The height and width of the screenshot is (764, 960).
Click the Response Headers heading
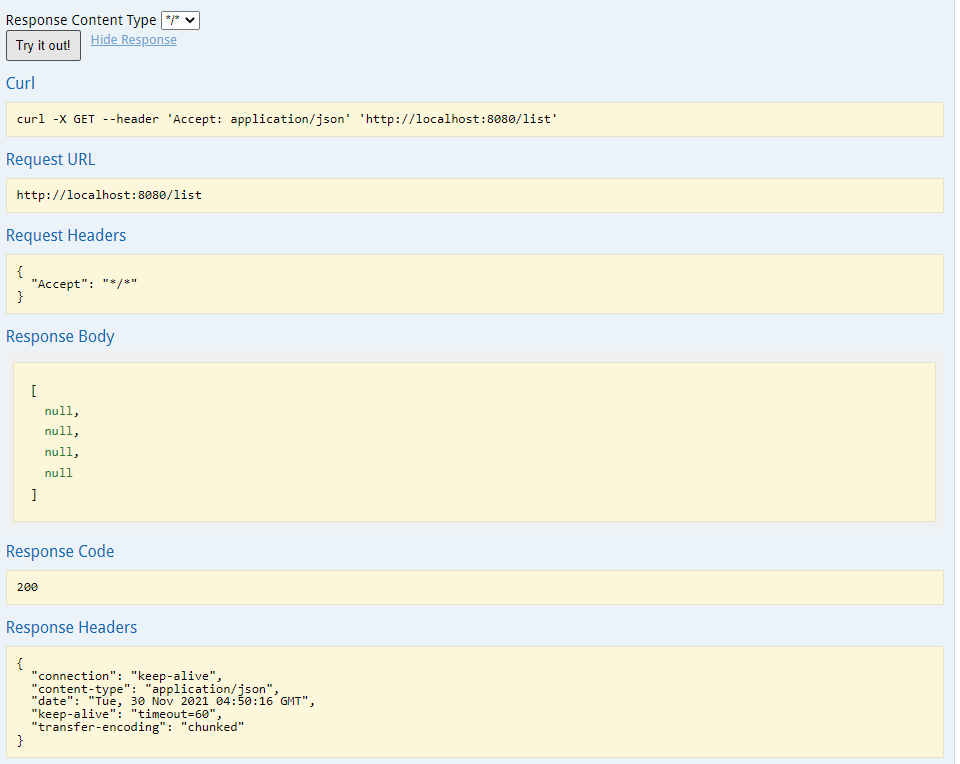pyautogui.click(x=72, y=627)
